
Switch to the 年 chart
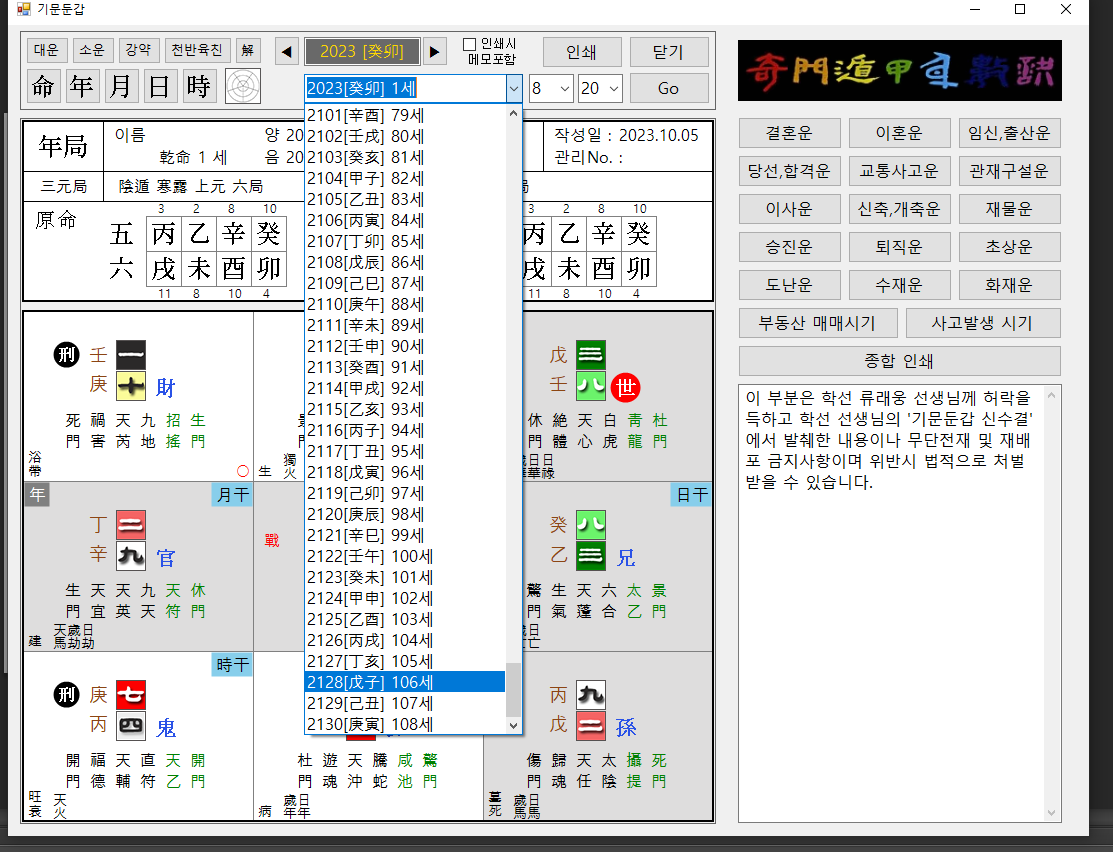[x=82, y=87]
